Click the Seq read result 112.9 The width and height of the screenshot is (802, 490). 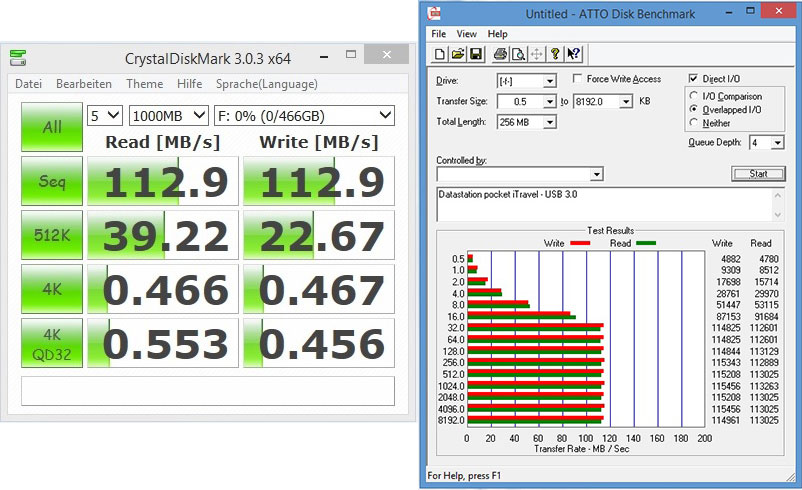pos(163,181)
